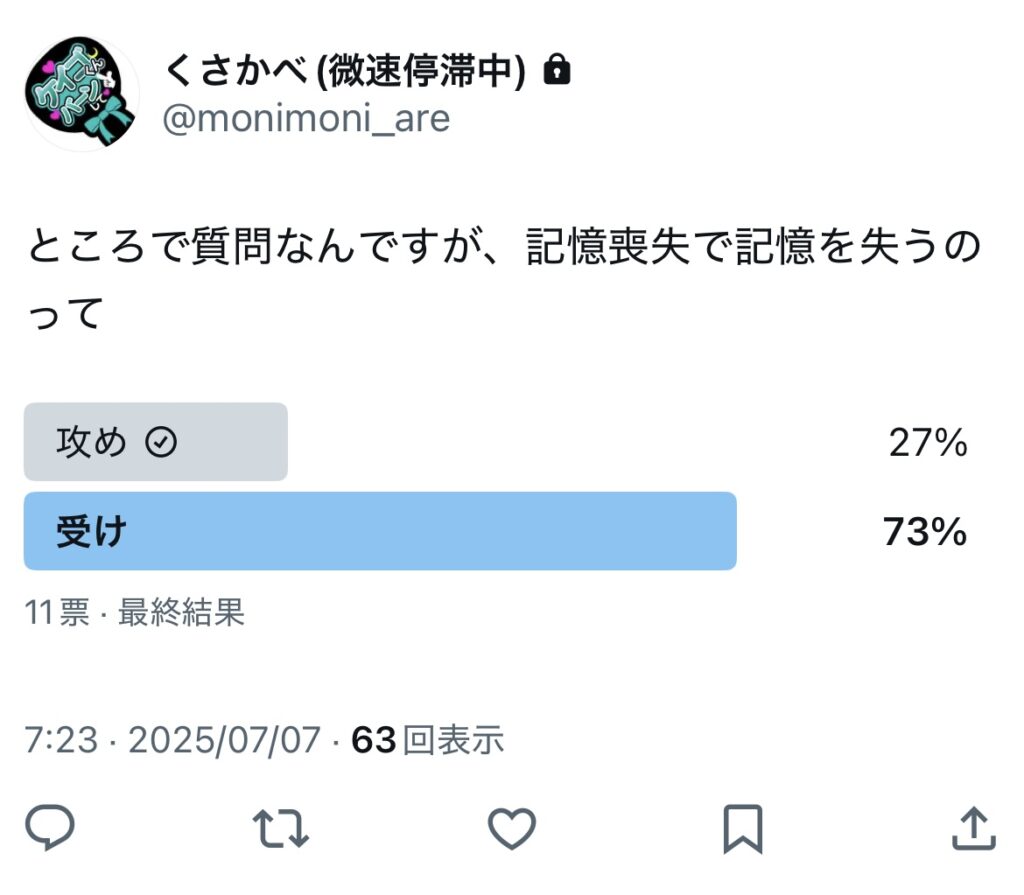The image size is (1024, 895).
Task: Click the reply speech bubble icon
Action: pos(49,828)
